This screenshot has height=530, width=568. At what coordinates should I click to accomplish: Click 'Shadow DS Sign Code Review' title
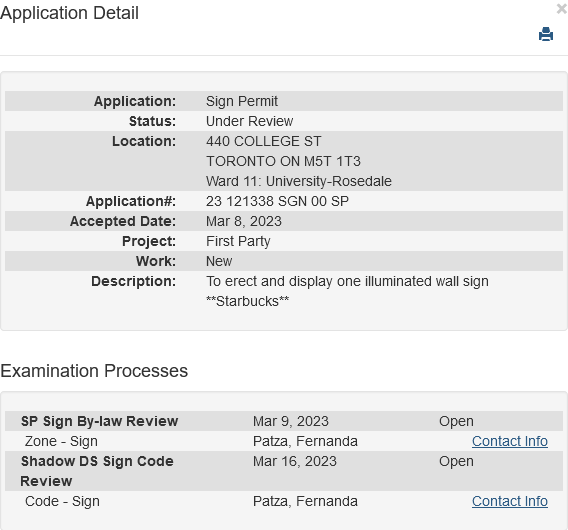click(97, 471)
